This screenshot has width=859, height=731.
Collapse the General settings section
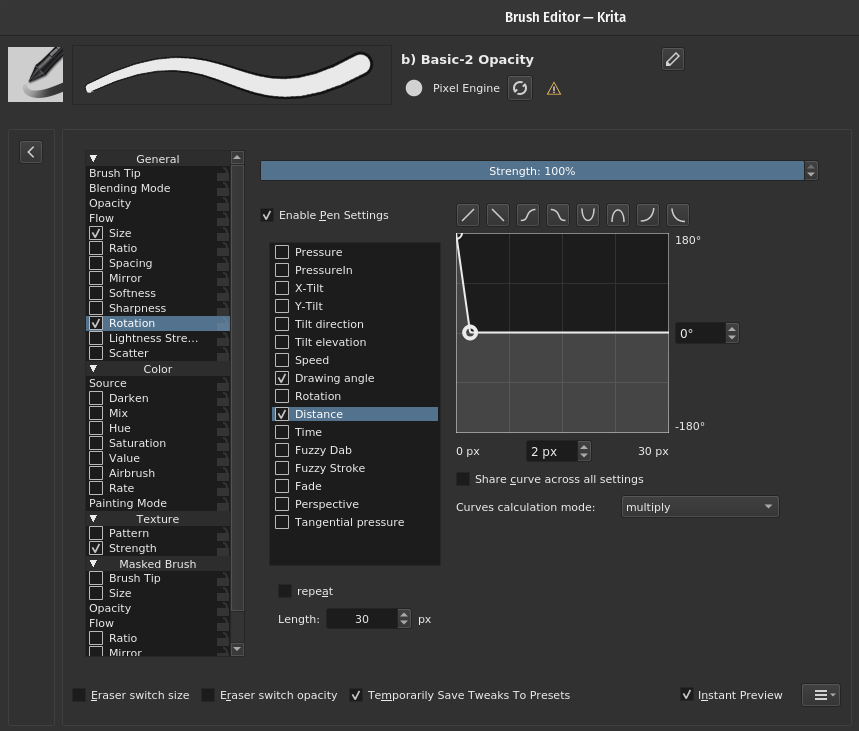[x=94, y=159]
